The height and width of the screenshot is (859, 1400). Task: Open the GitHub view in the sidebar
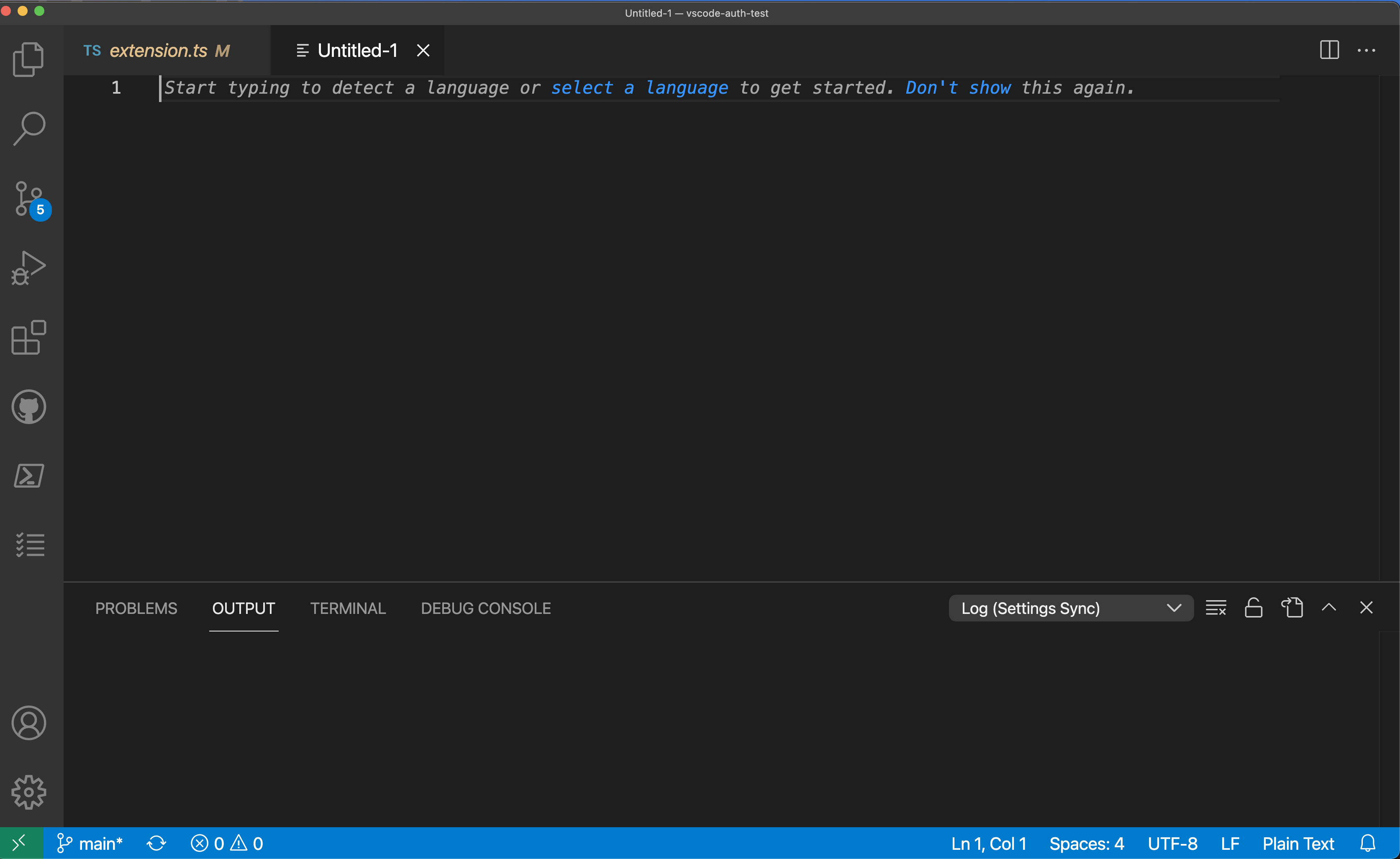point(28,407)
